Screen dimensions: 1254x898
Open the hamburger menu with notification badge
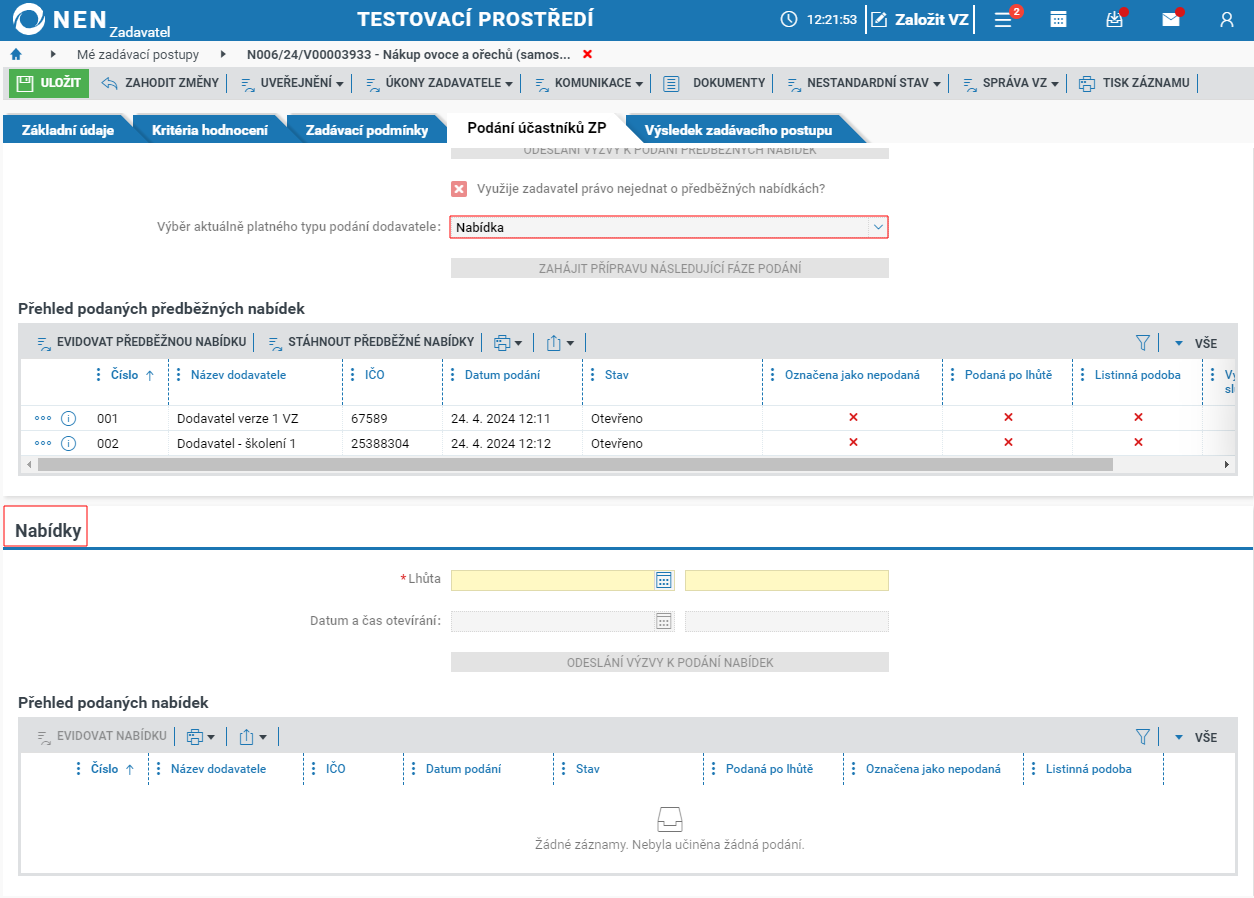pyautogui.click(x=1005, y=19)
